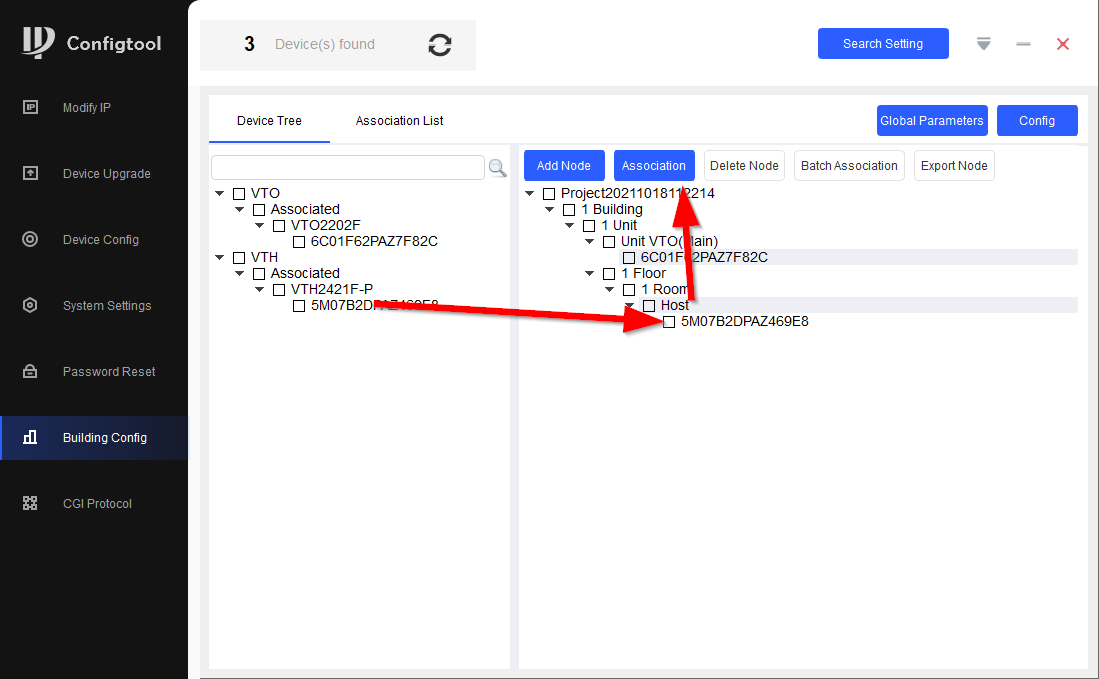Check the Associated checkbox under VTH

click(259, 273)
